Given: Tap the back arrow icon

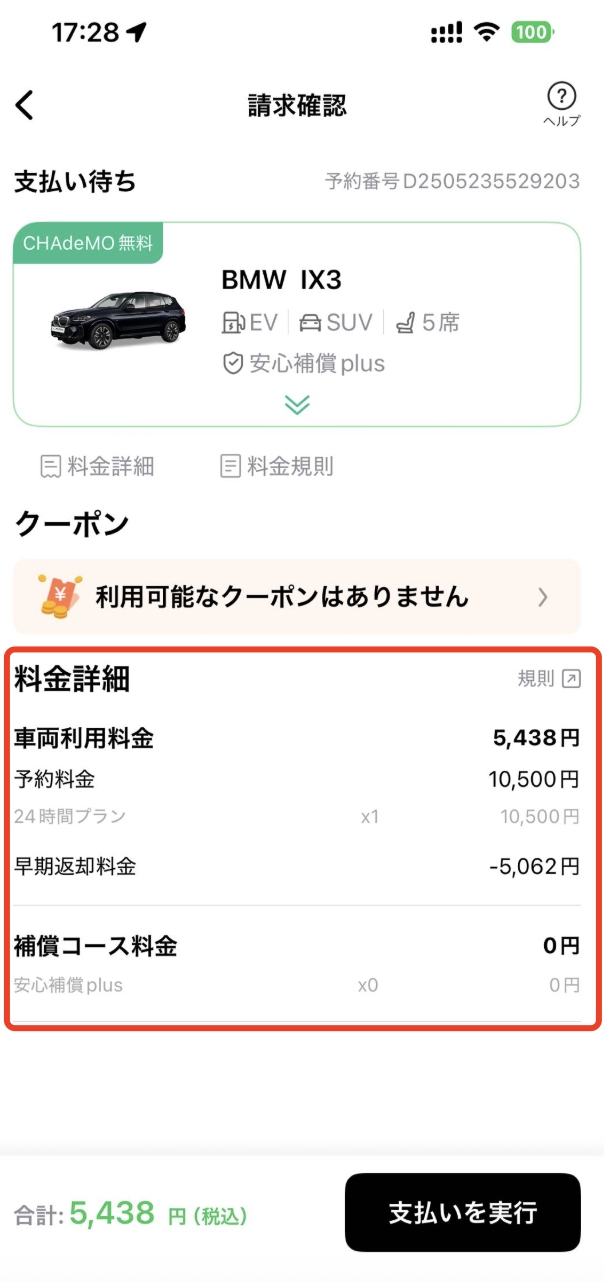Looking at the screenshot, I should pos(25,105).
